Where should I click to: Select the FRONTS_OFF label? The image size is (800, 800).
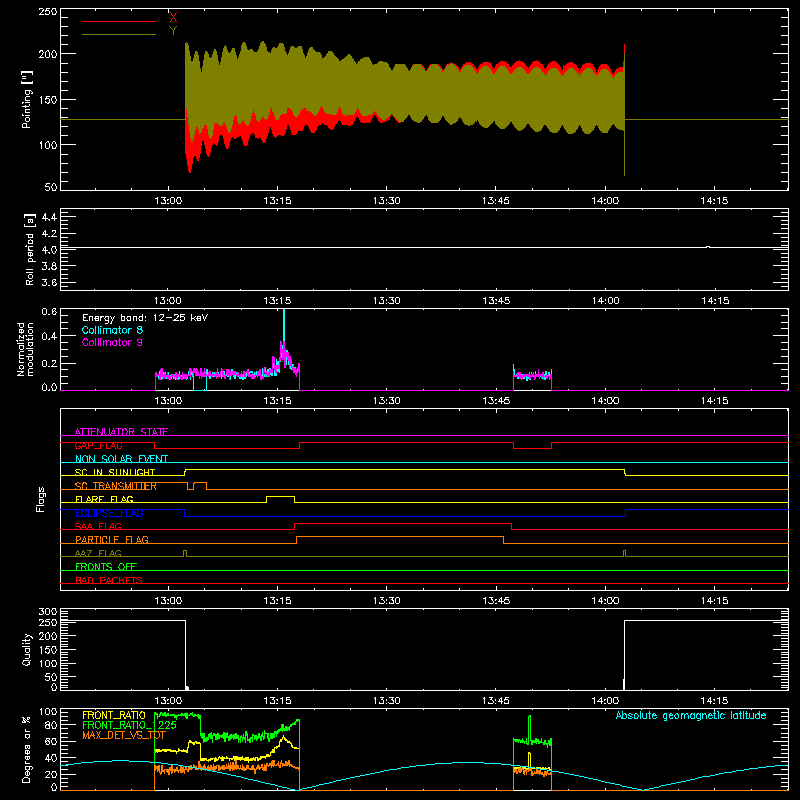(106, 566)
